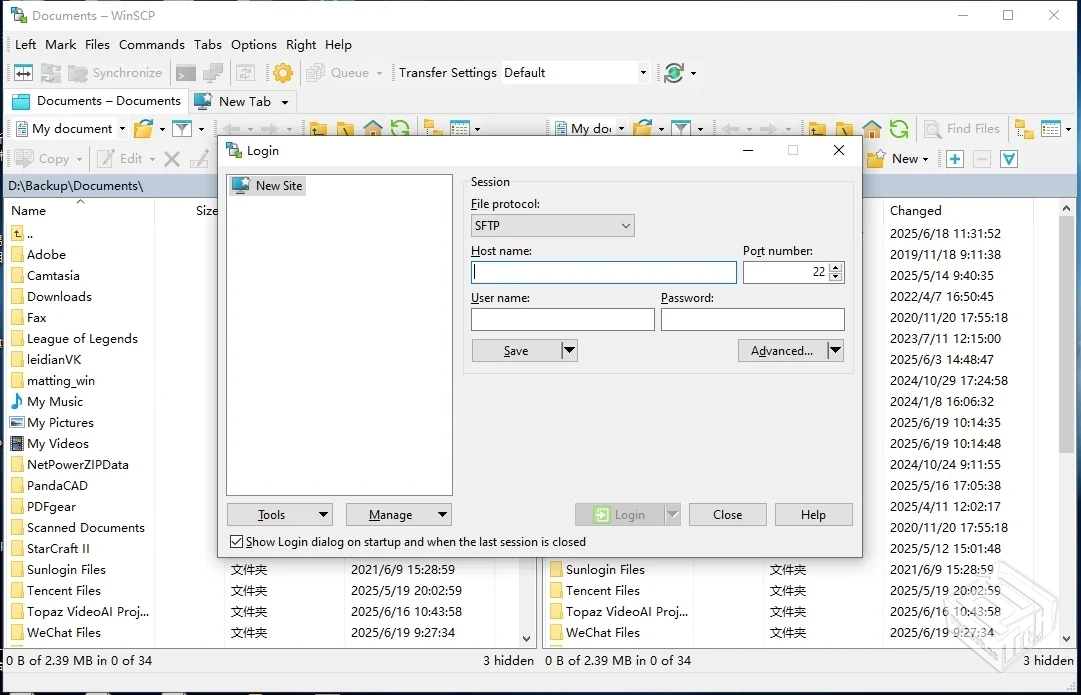Increase port number with stepper arrow
The height and width of the screenshot is (695, 1081).
[836, 266]
